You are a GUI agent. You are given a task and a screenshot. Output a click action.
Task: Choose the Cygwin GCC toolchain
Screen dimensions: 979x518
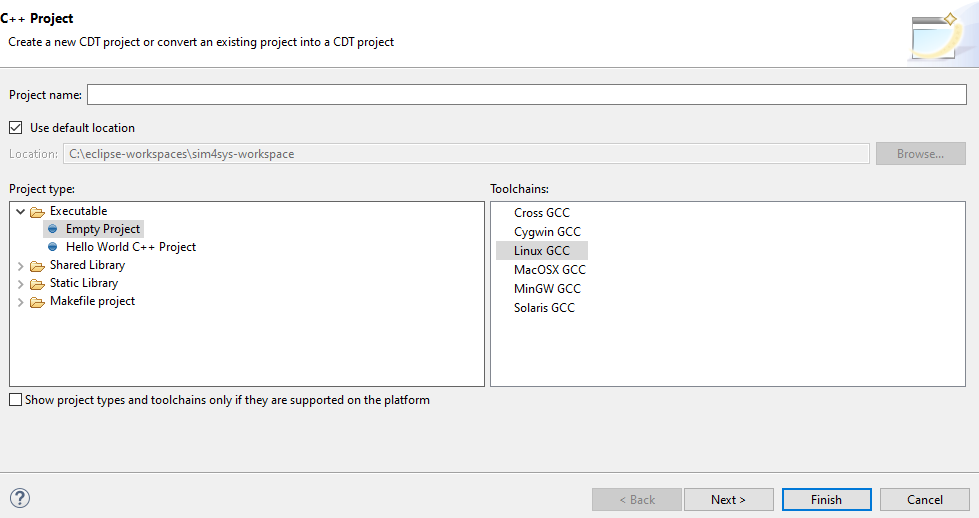tap(548, 232)
